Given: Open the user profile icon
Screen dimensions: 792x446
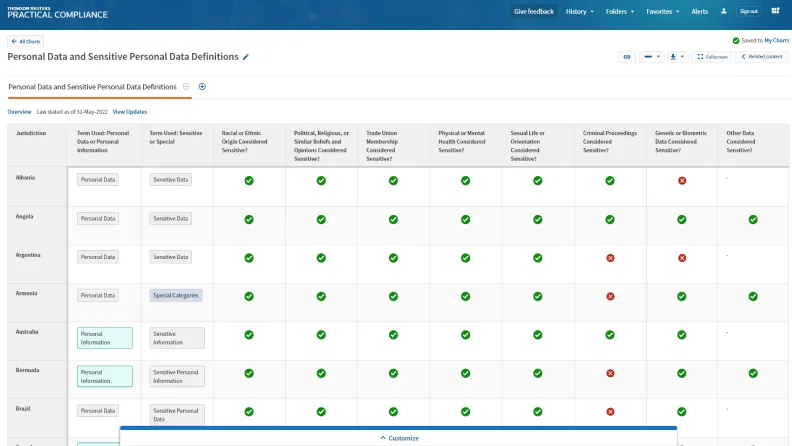Looking at the screenshot, I should (722, 11).
